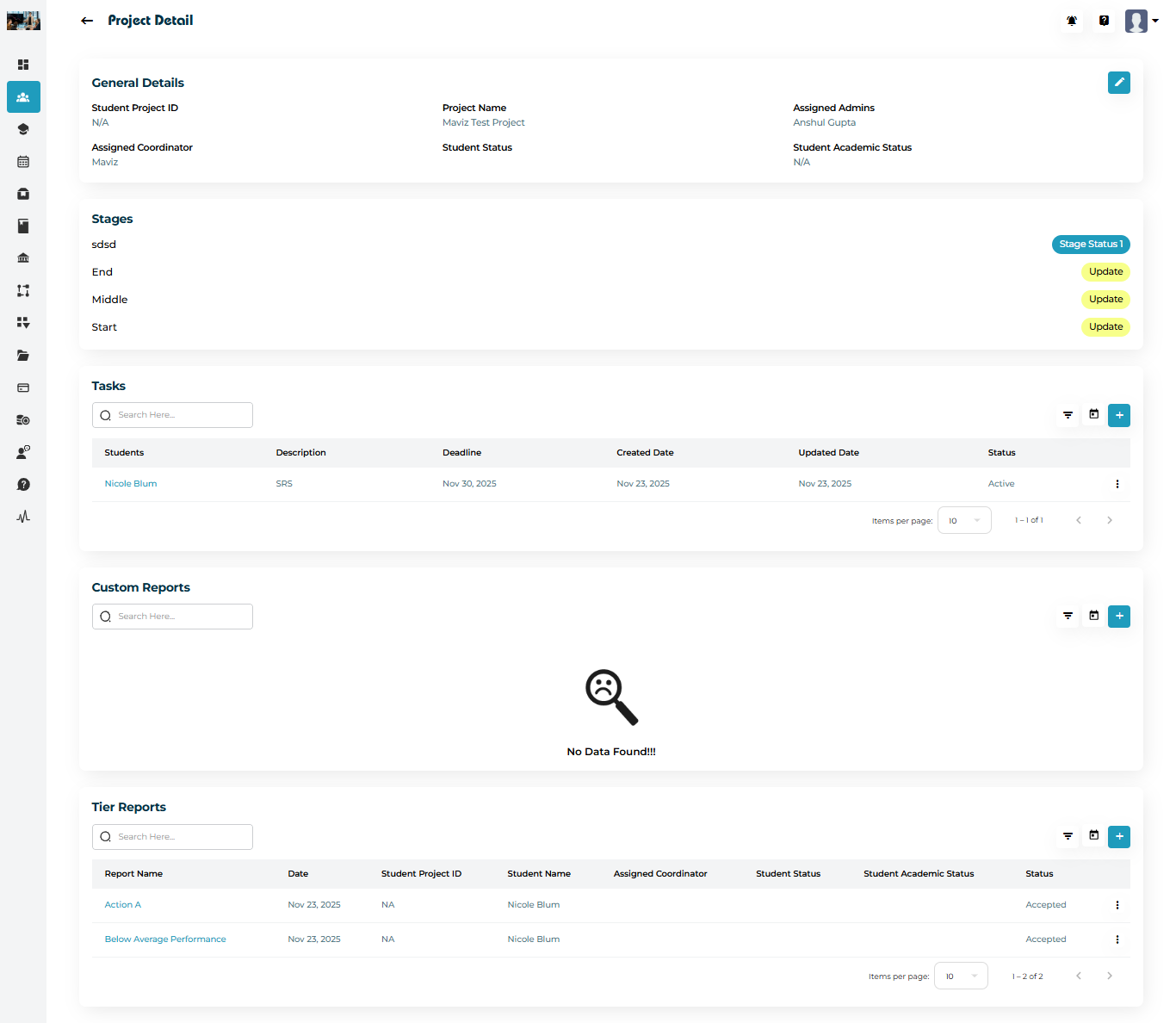Add a new task with plus button
Screen dimensions: 1176x1023
(x=1118, y=415)
